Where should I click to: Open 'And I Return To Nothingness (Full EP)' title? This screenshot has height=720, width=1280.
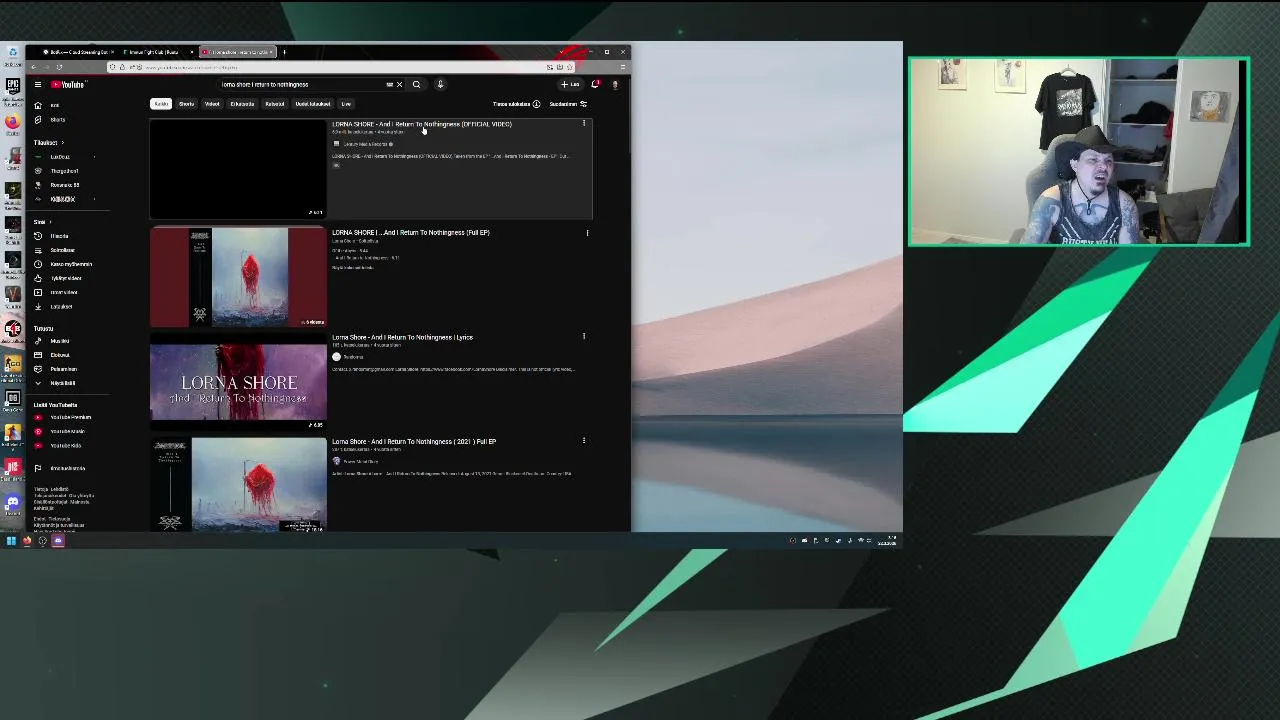(x=411, y=232)
